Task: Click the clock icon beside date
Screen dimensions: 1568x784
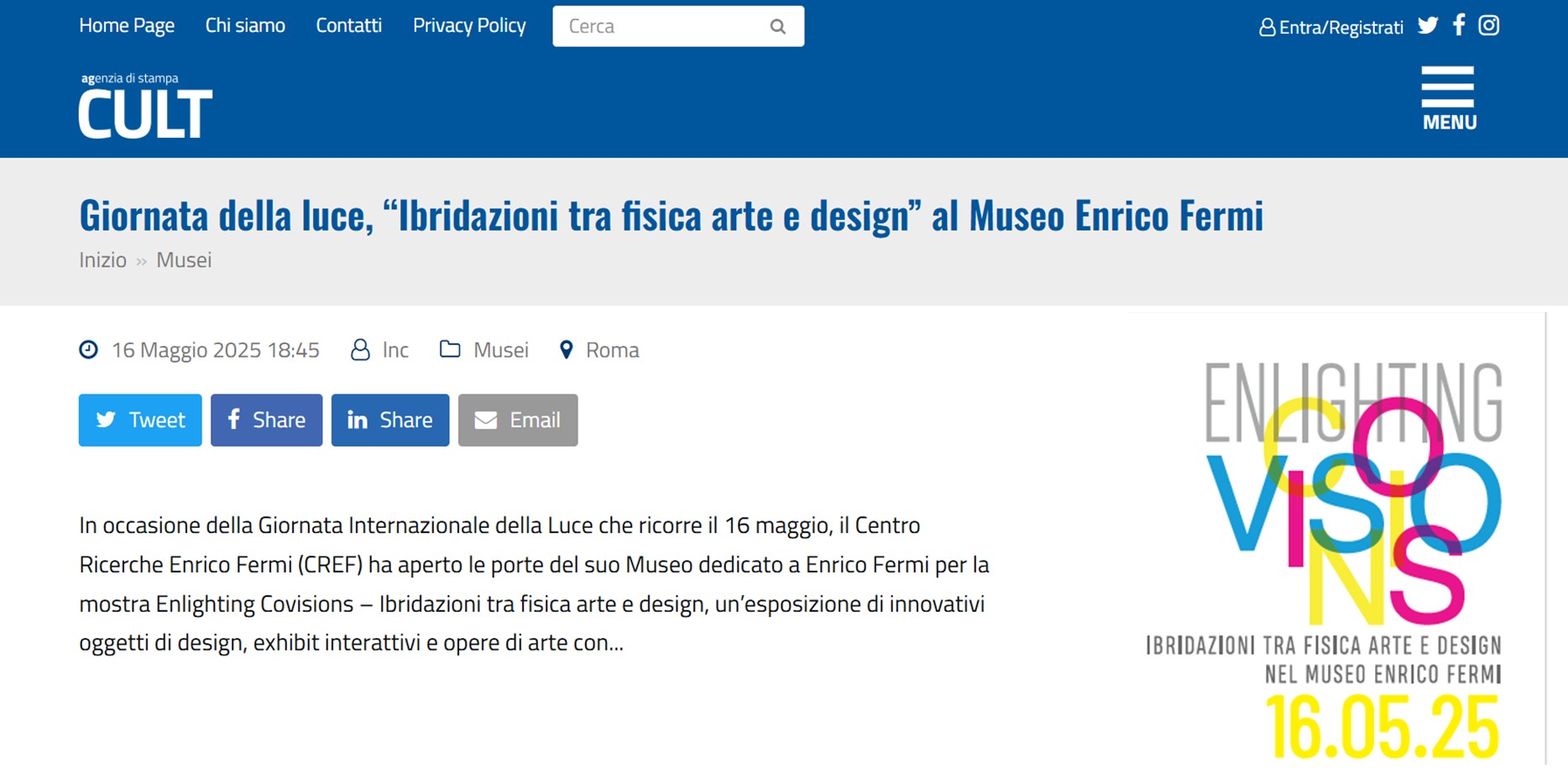Action: 88,349
